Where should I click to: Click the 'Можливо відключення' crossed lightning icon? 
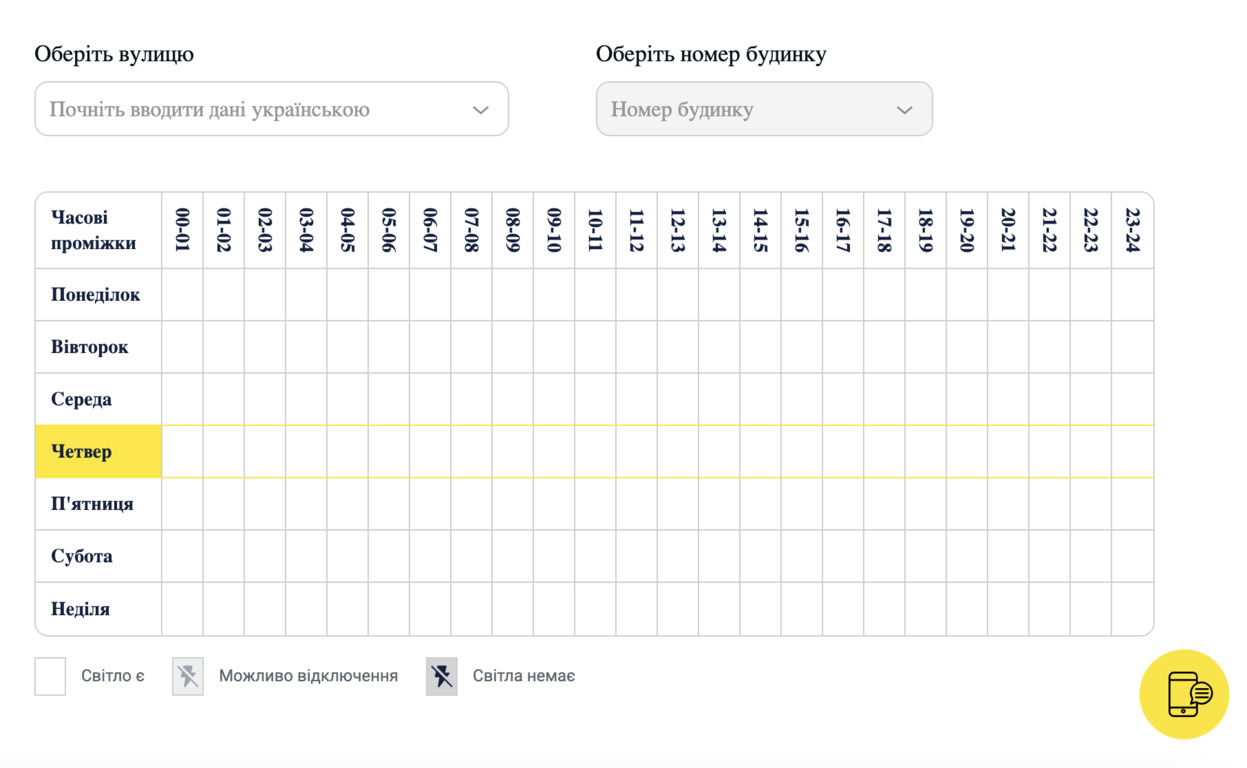click(x=188, y=677)
